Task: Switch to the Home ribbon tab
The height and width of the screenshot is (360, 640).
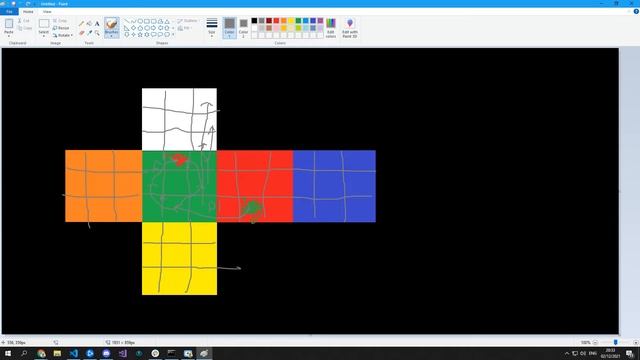Action: (x=28, y=12)
